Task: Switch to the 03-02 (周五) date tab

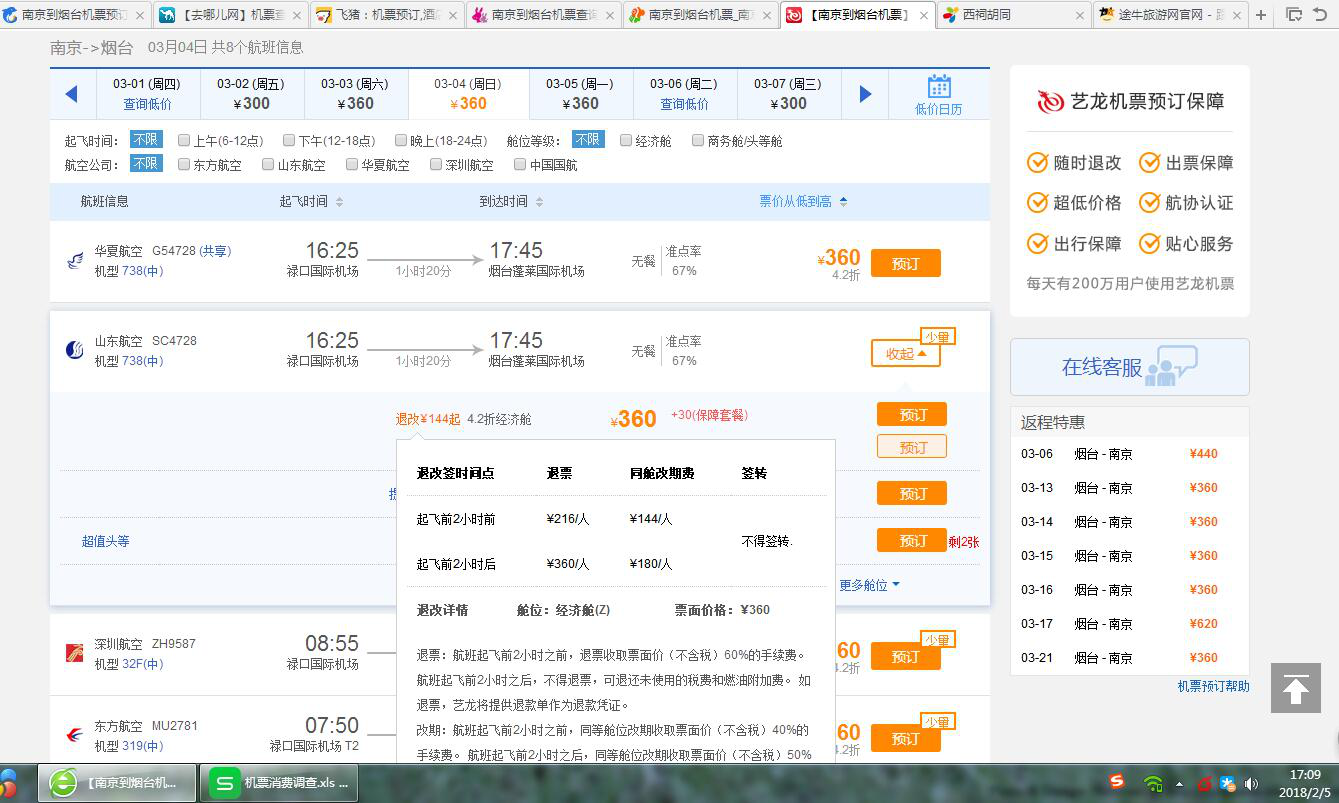Action: (x=250, y=93)
